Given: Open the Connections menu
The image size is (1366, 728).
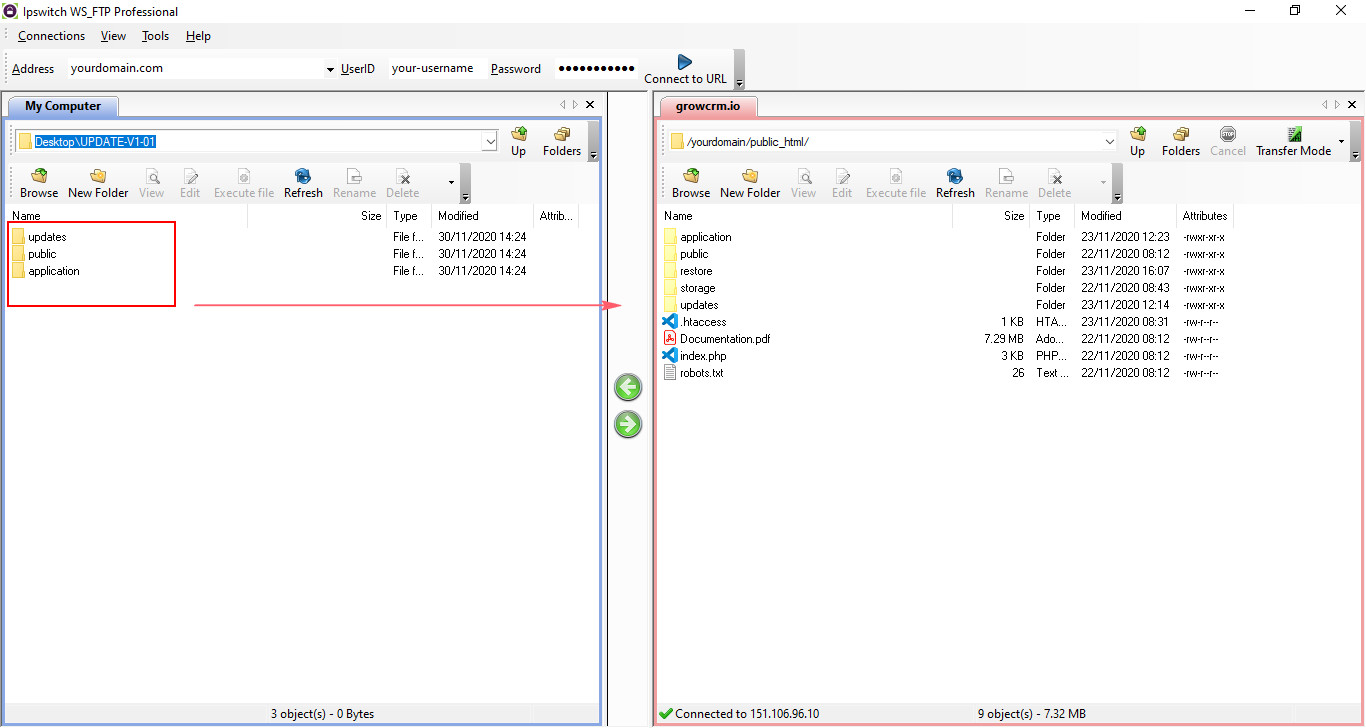Looking at the screenshot, I should 51,36.
